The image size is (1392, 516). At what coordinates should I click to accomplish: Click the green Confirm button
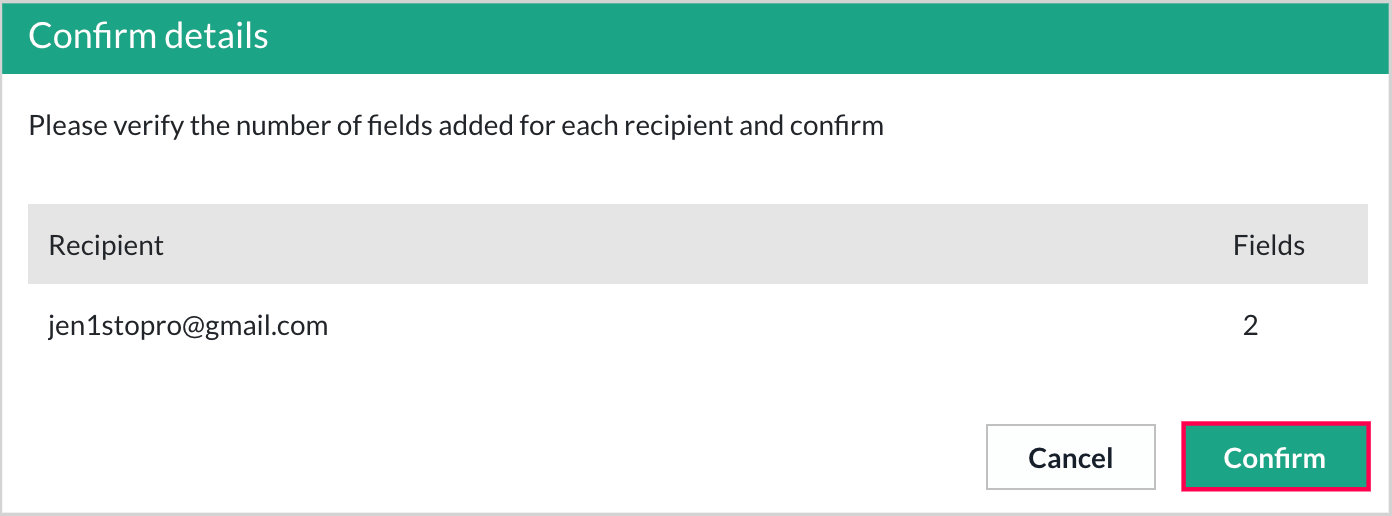pyautogui.click(x=1275, y=457)
